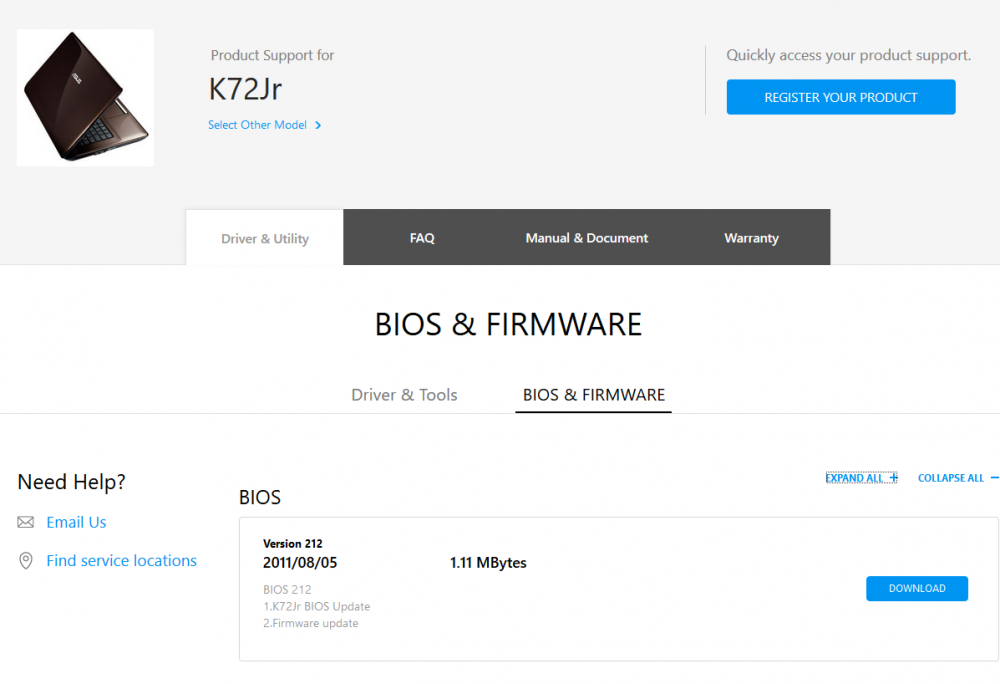Select the BIOS & FIRMWARE sub-tab
Screen dimensions: 1000x684
(594, 395)
